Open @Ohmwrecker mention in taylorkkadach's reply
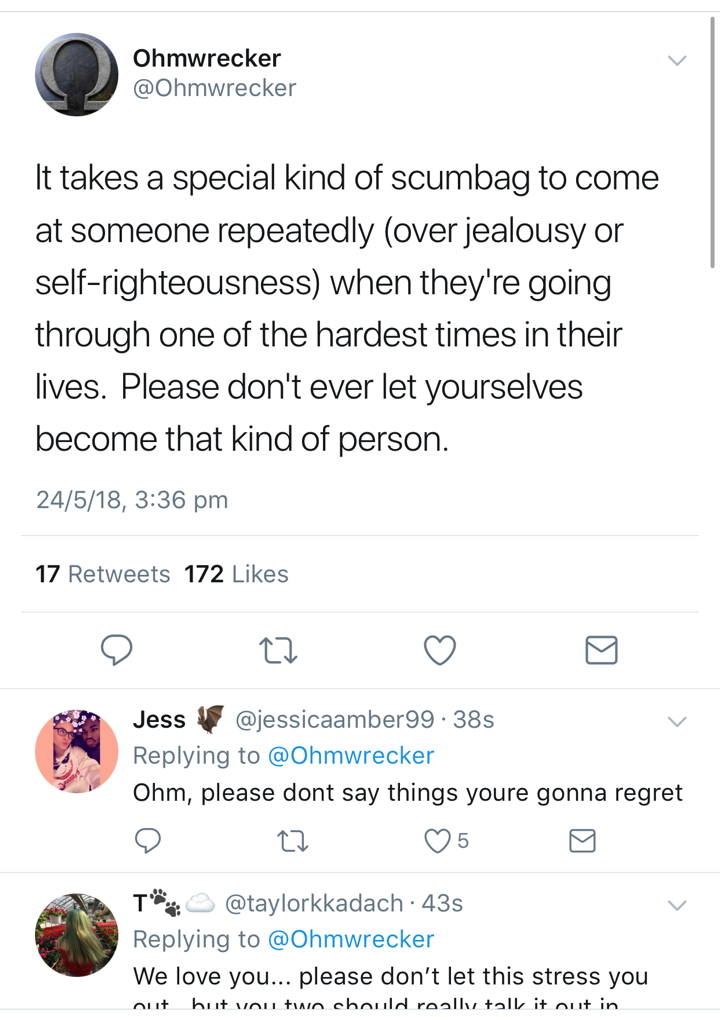 coord(351,939)
